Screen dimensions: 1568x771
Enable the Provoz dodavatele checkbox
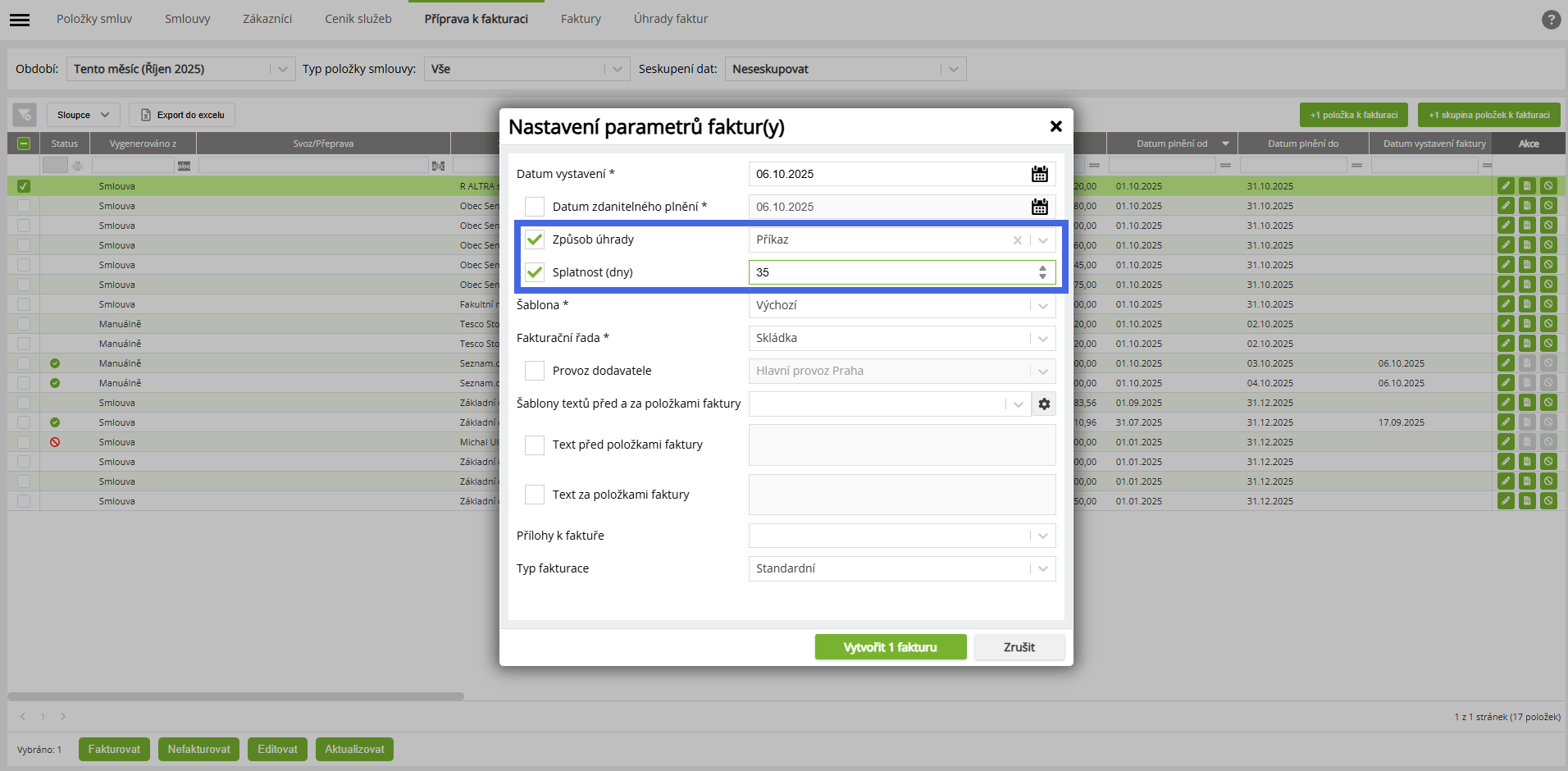pos(535,371)
